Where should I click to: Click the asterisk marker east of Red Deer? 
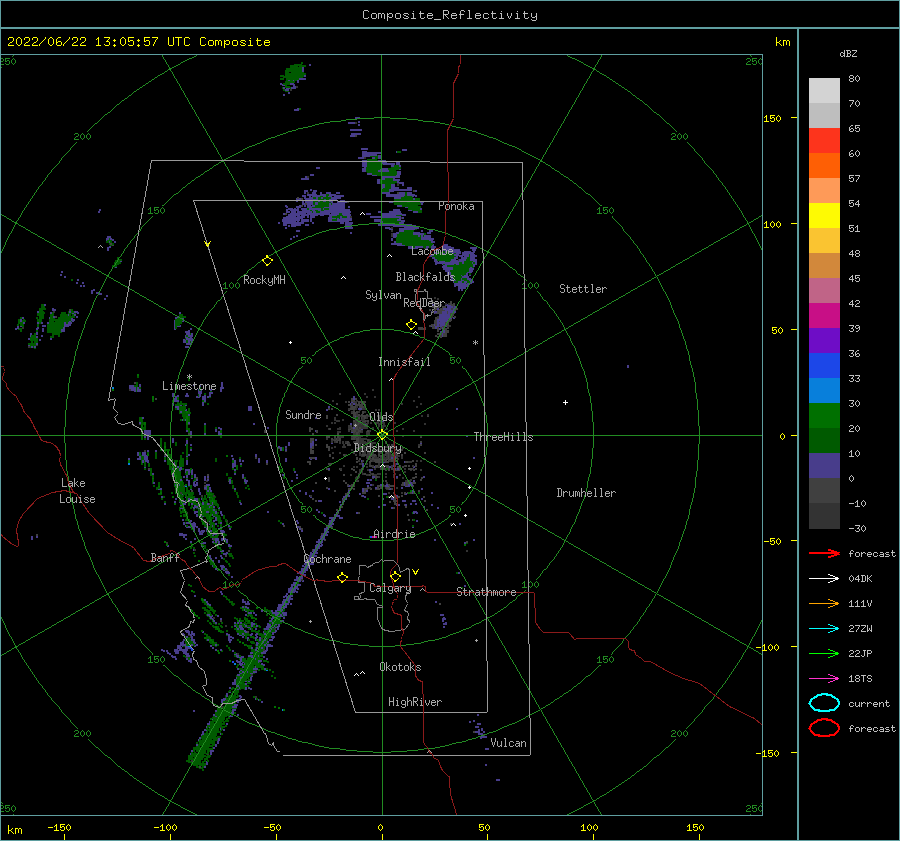click(x=475, y=343)
